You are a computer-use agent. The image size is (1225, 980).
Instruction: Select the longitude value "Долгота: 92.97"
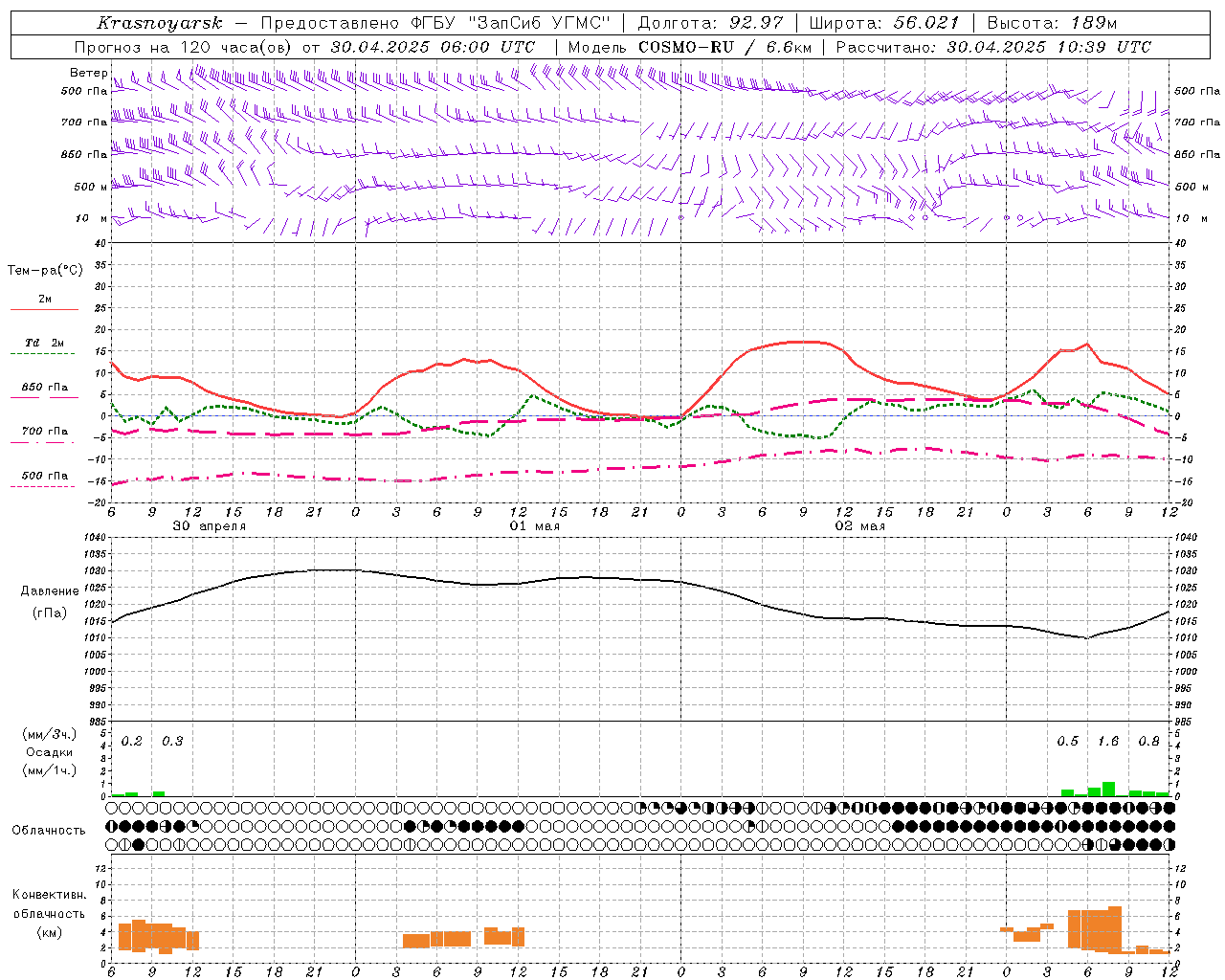click(x=710, y=23)
